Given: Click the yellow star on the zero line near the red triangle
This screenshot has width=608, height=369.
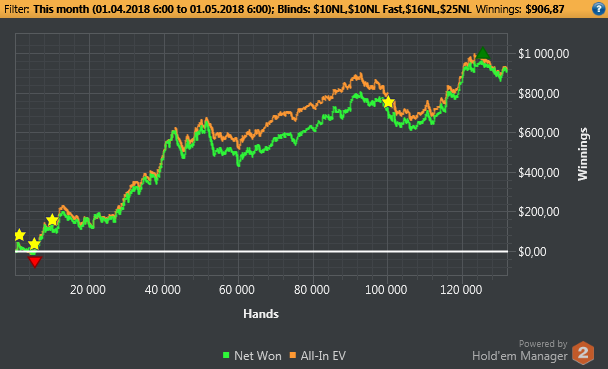Looking at the screenshot, I should point(34,244).
